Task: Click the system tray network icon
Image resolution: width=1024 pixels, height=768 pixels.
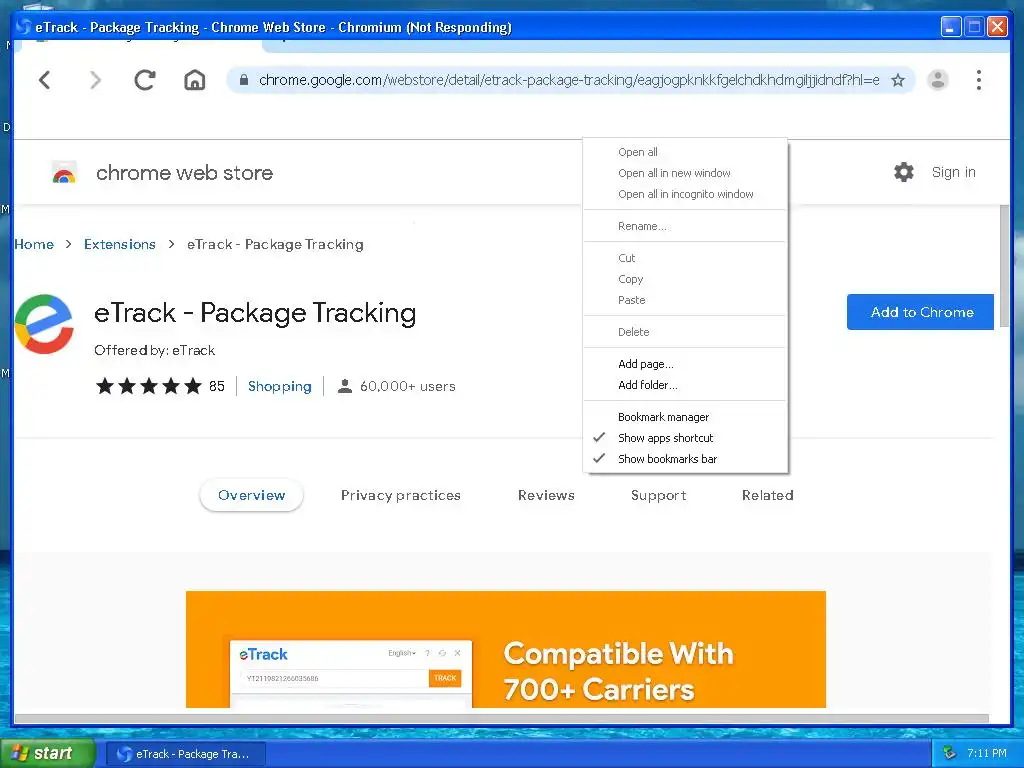Action: point(949,753)
